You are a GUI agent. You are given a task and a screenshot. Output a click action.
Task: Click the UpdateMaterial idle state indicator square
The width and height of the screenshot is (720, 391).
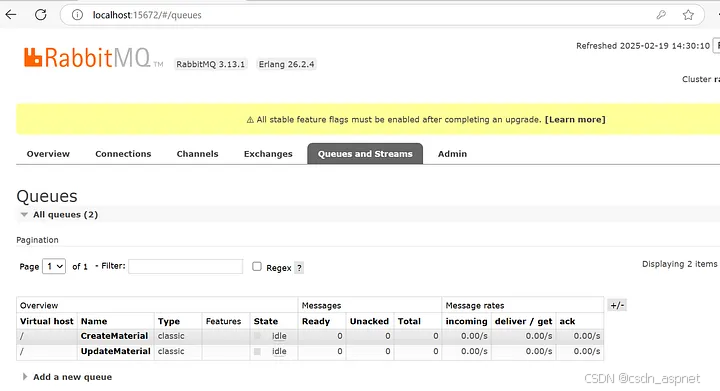257,352
